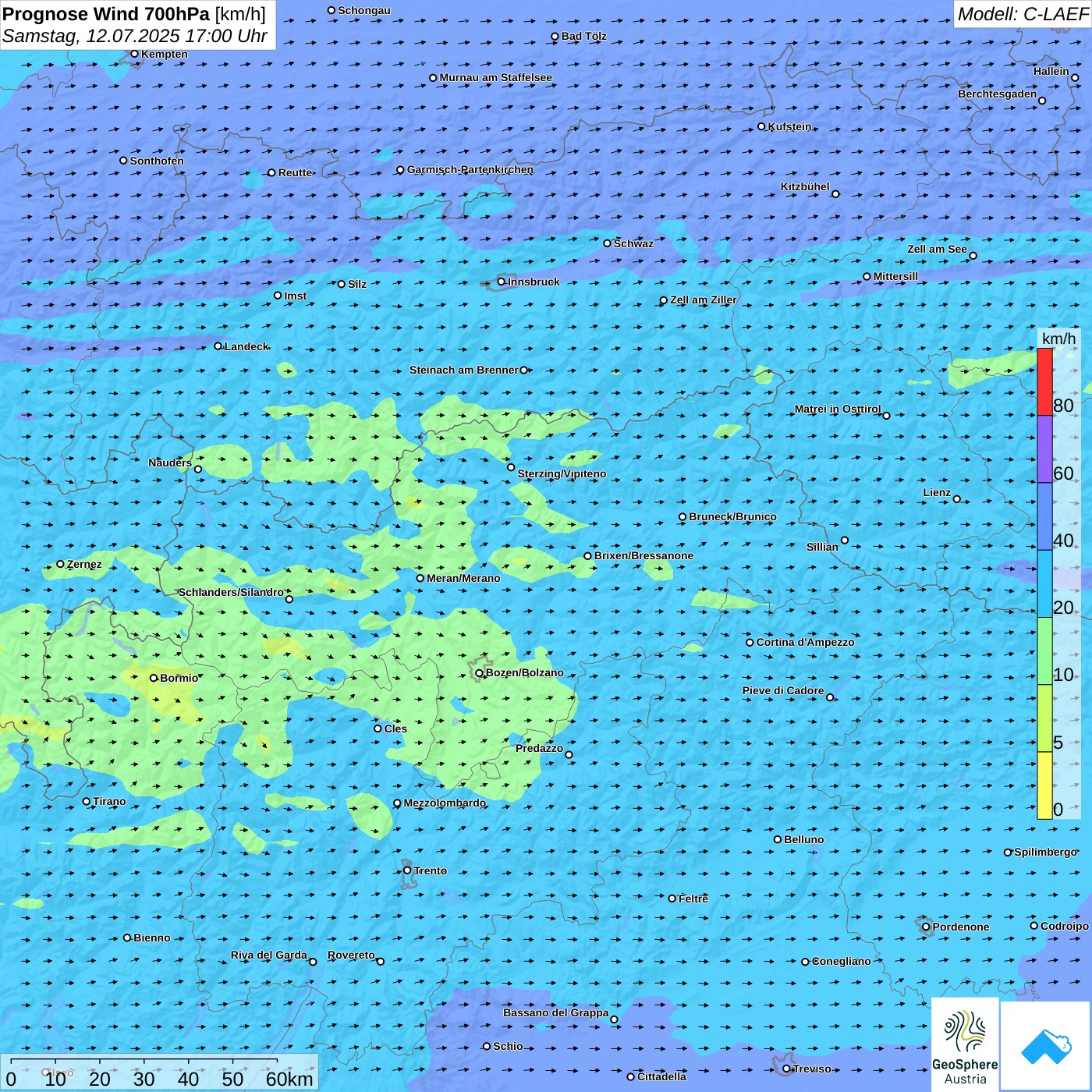This screenshot has width=1092, height=1092.
Task: Click the 'Garmisch-Partenkirchen' label
Action: point(470,169)
